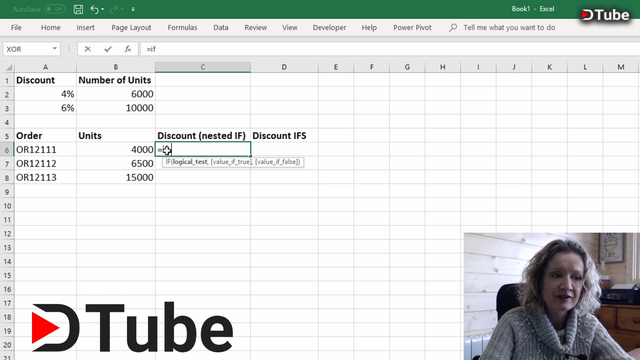This screenshot has height=360, width=640.
Task: Select column D header
Action: click(x=284, y=67)
